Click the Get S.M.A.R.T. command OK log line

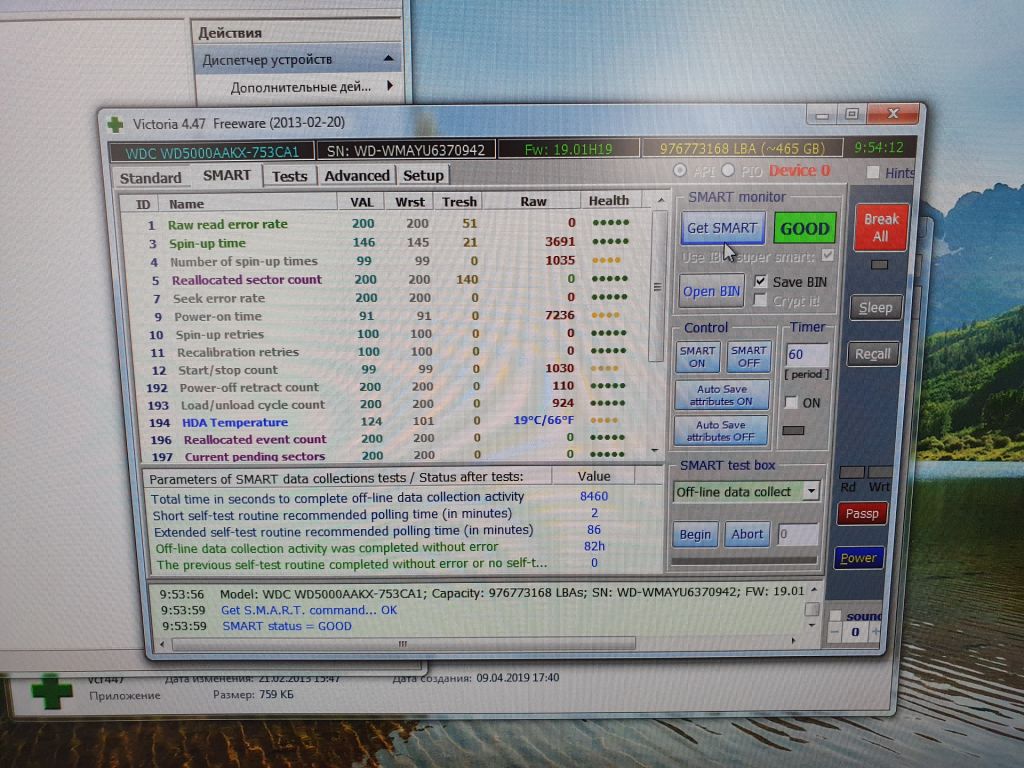(x=309, y=610)
